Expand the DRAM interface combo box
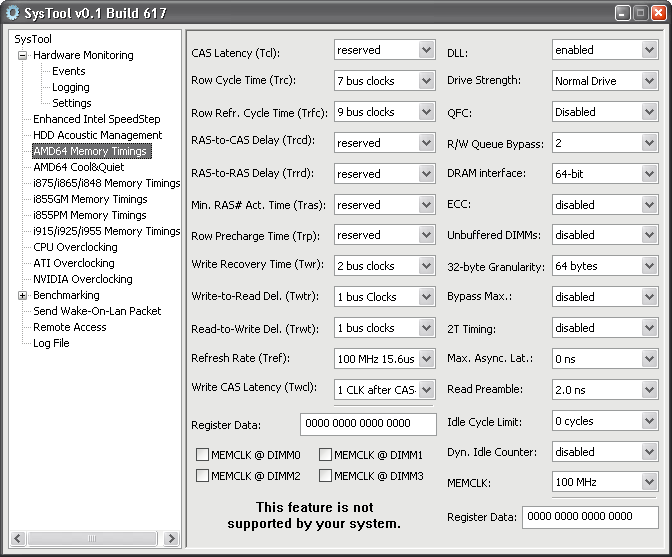Screen dimensions: 672x557 pos(649,174)
